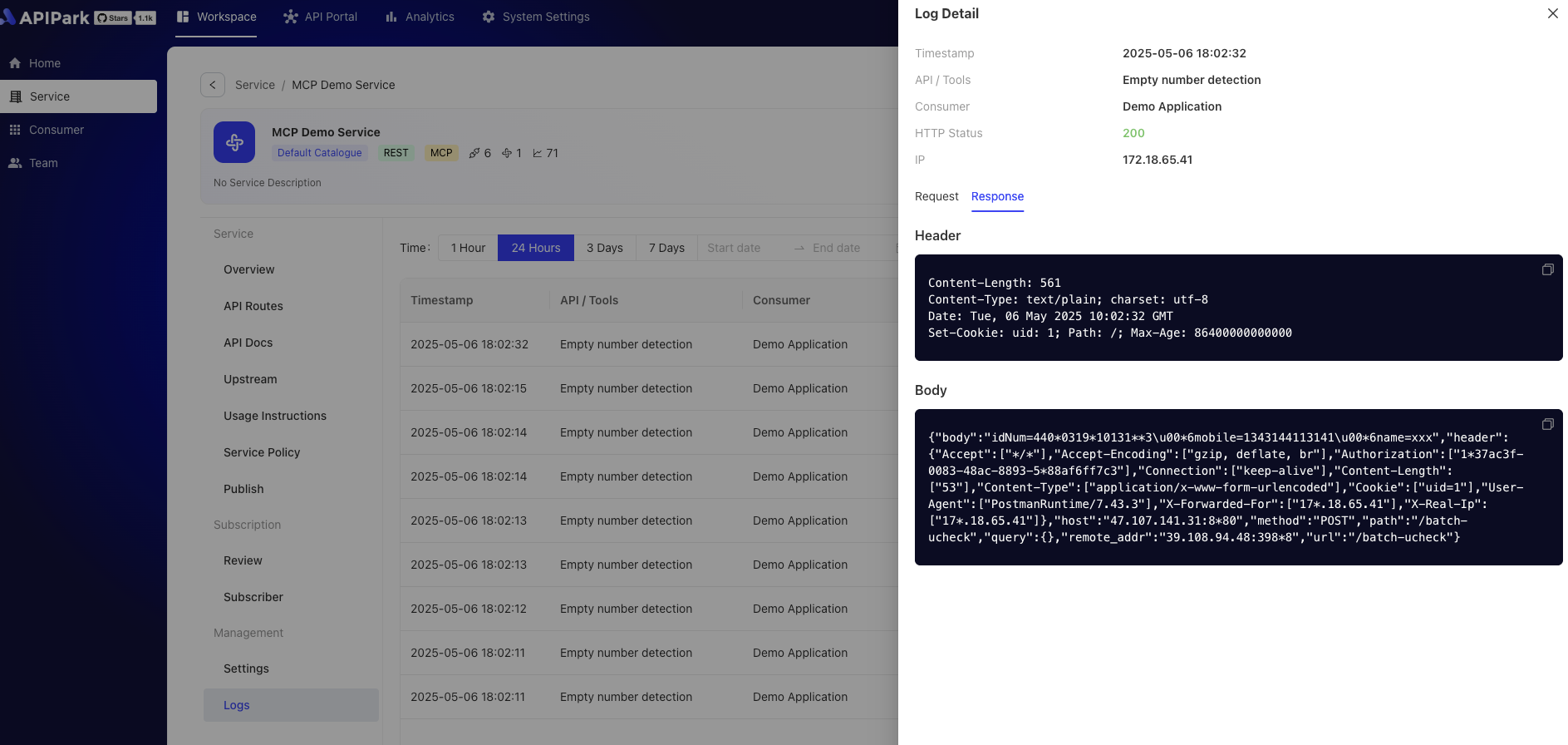Open API Routes in service menu
The width and height of the screenshot is (1568, 745).
tap(253, 306)
